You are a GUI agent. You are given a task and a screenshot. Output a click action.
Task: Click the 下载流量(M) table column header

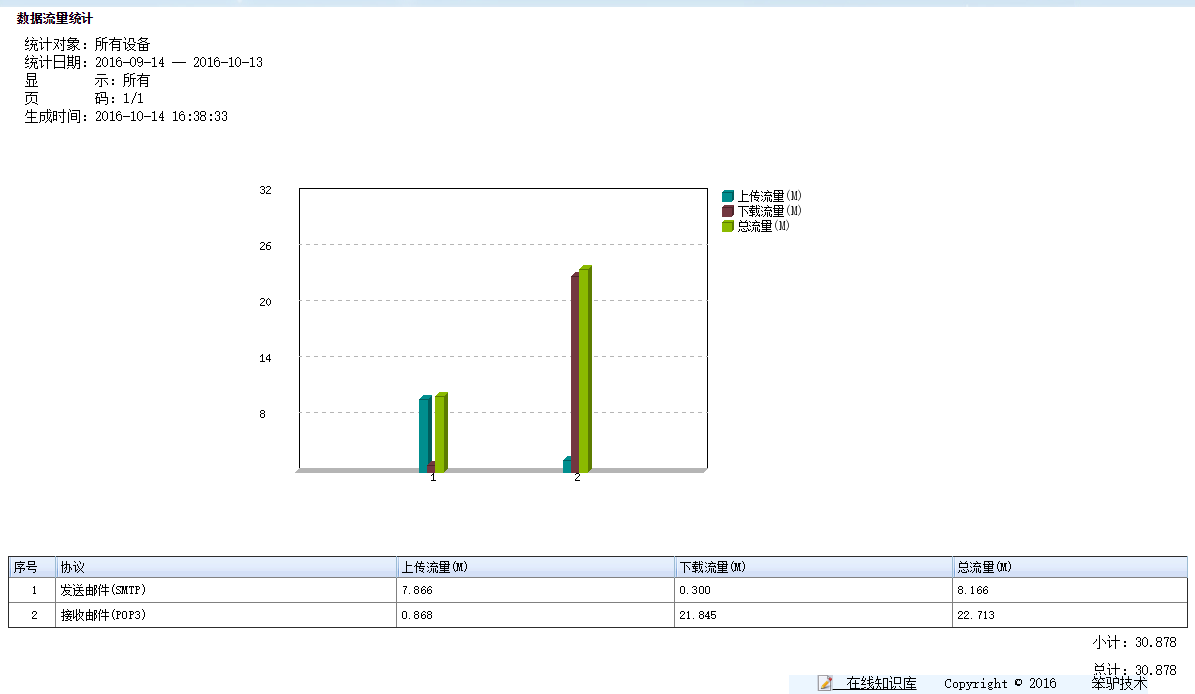[x=713, y=567]
